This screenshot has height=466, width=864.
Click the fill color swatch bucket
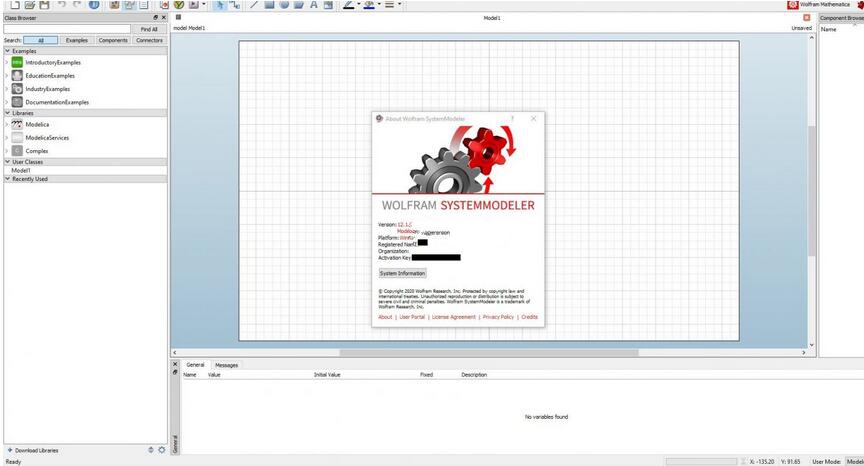coord(369,4)
